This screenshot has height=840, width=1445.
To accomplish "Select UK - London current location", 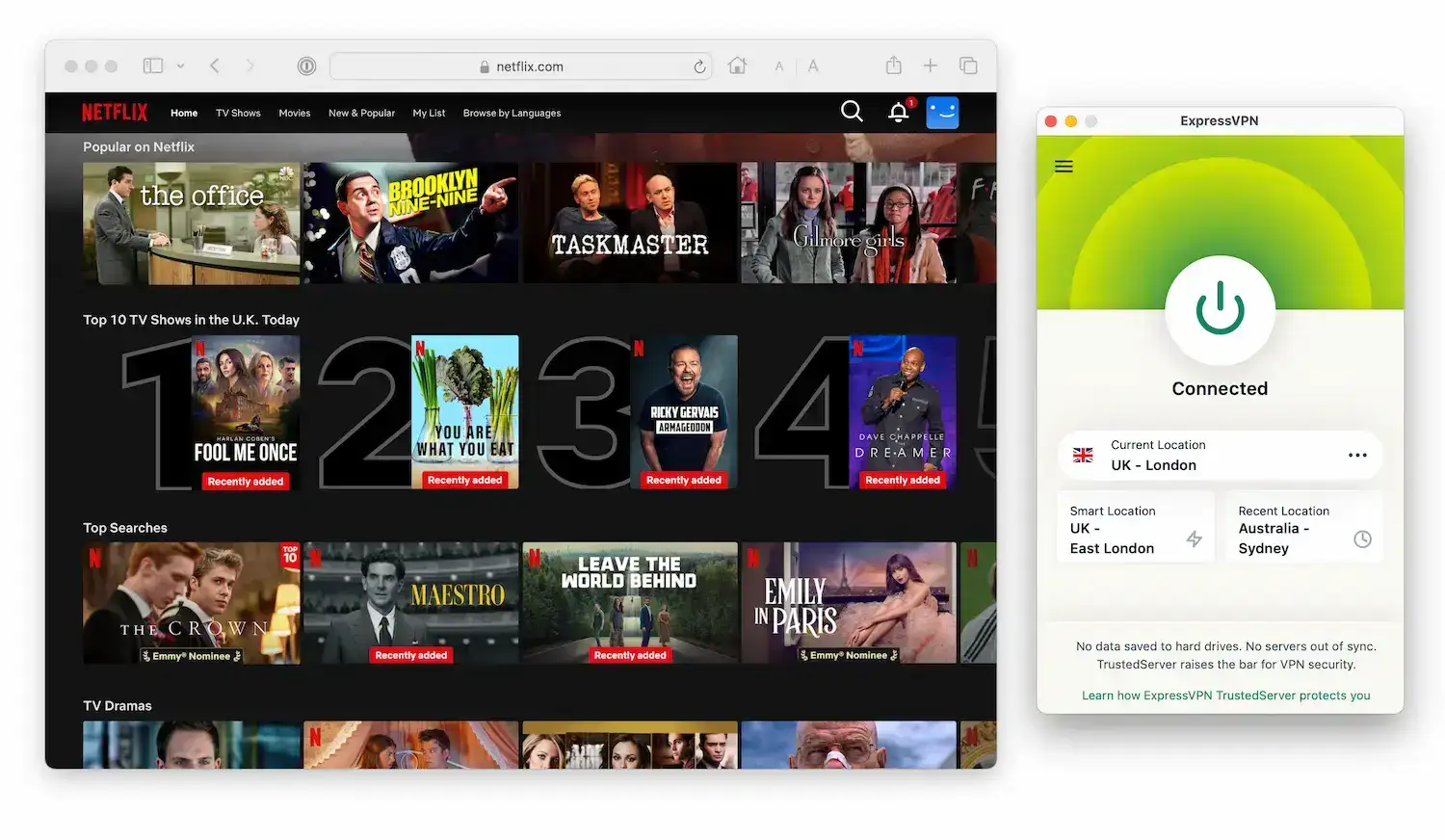I will pos(1220,456).
